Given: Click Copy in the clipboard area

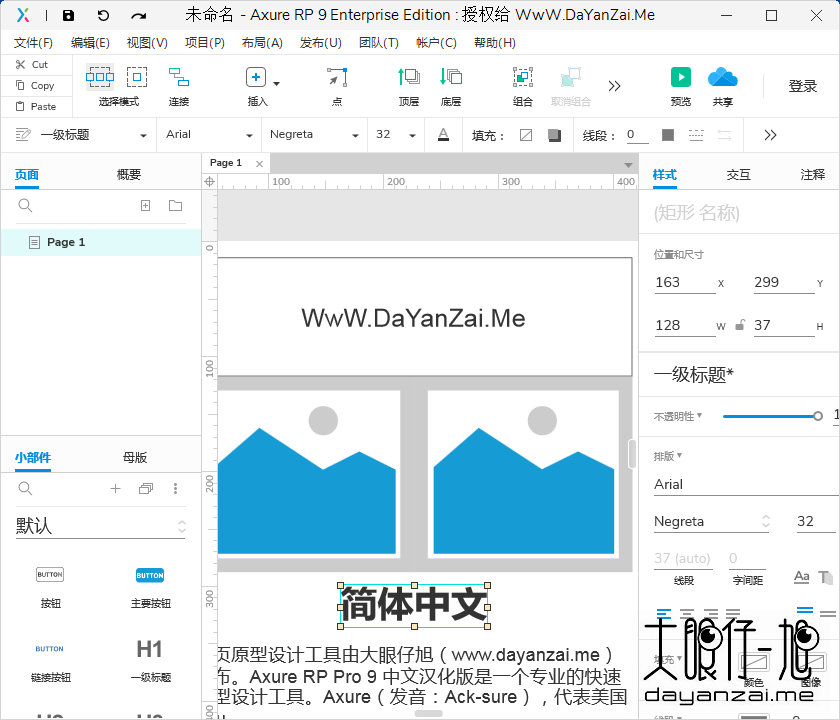Looking at the screenshot, I should pos(35,85).
